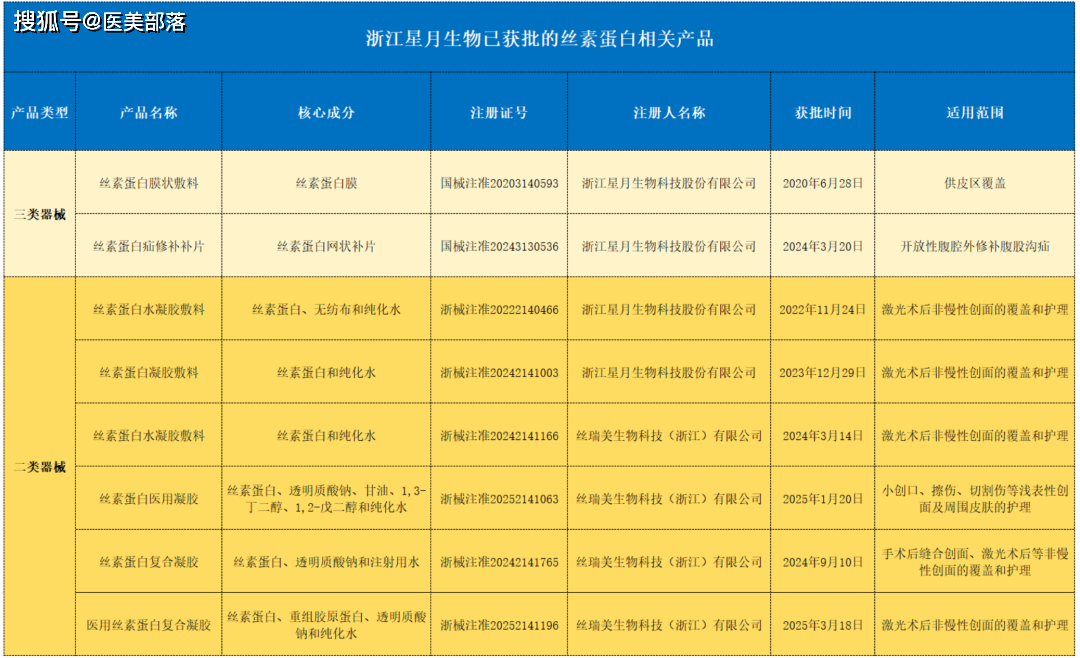This screenshot has width=1080, height=658.
Task: Click registration number 国械注准20243130536
Action: [499, 246]
